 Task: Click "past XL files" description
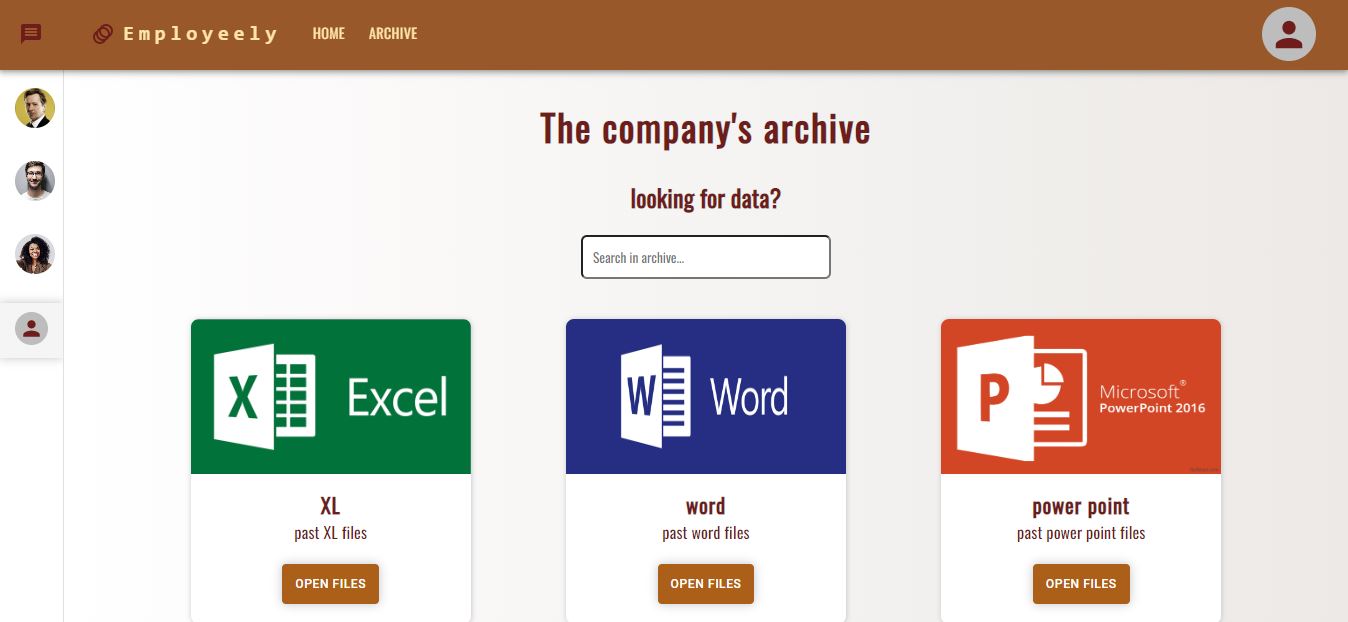[x=331, y=533]
